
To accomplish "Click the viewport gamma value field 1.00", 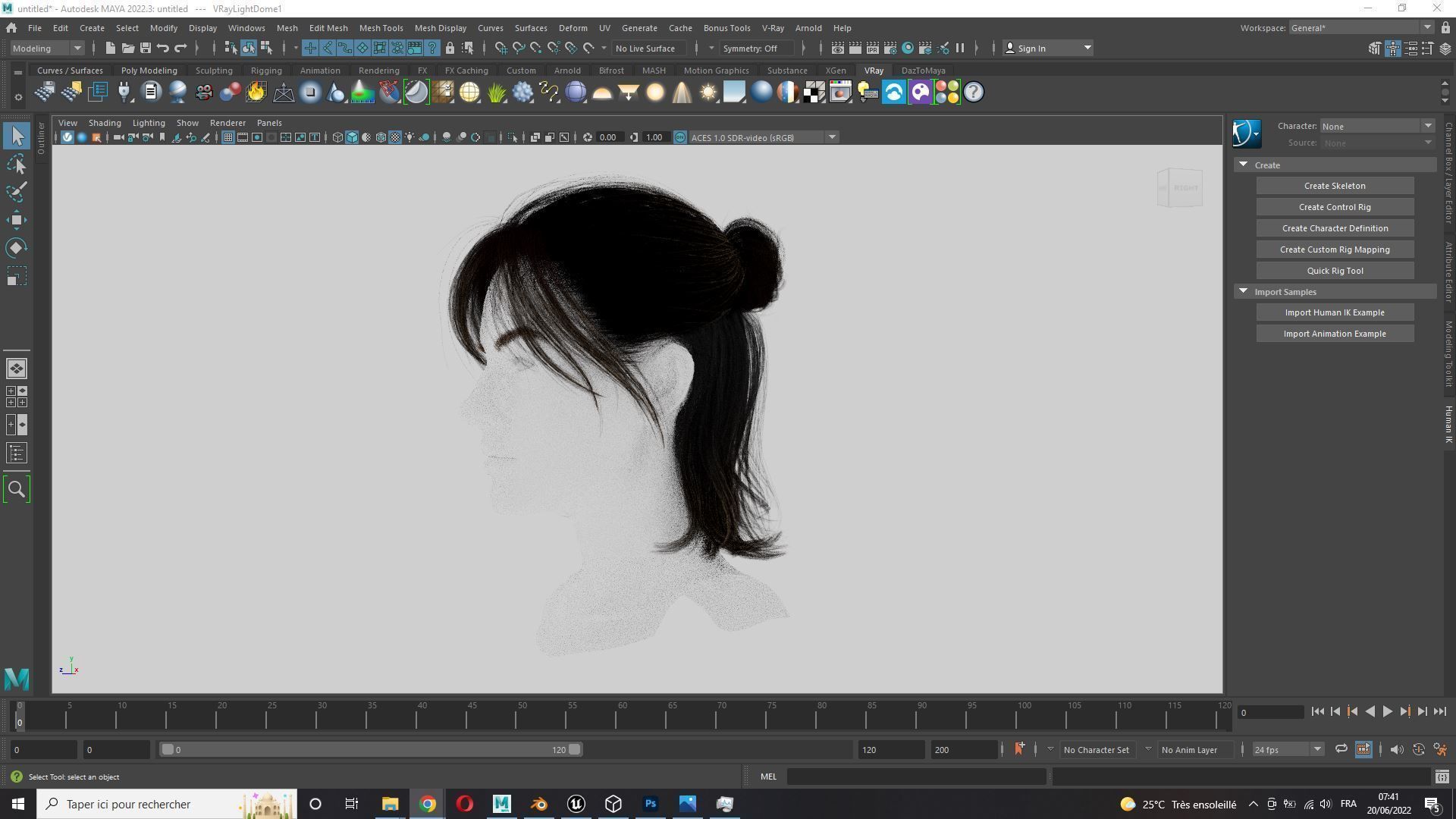I will 655,137.
